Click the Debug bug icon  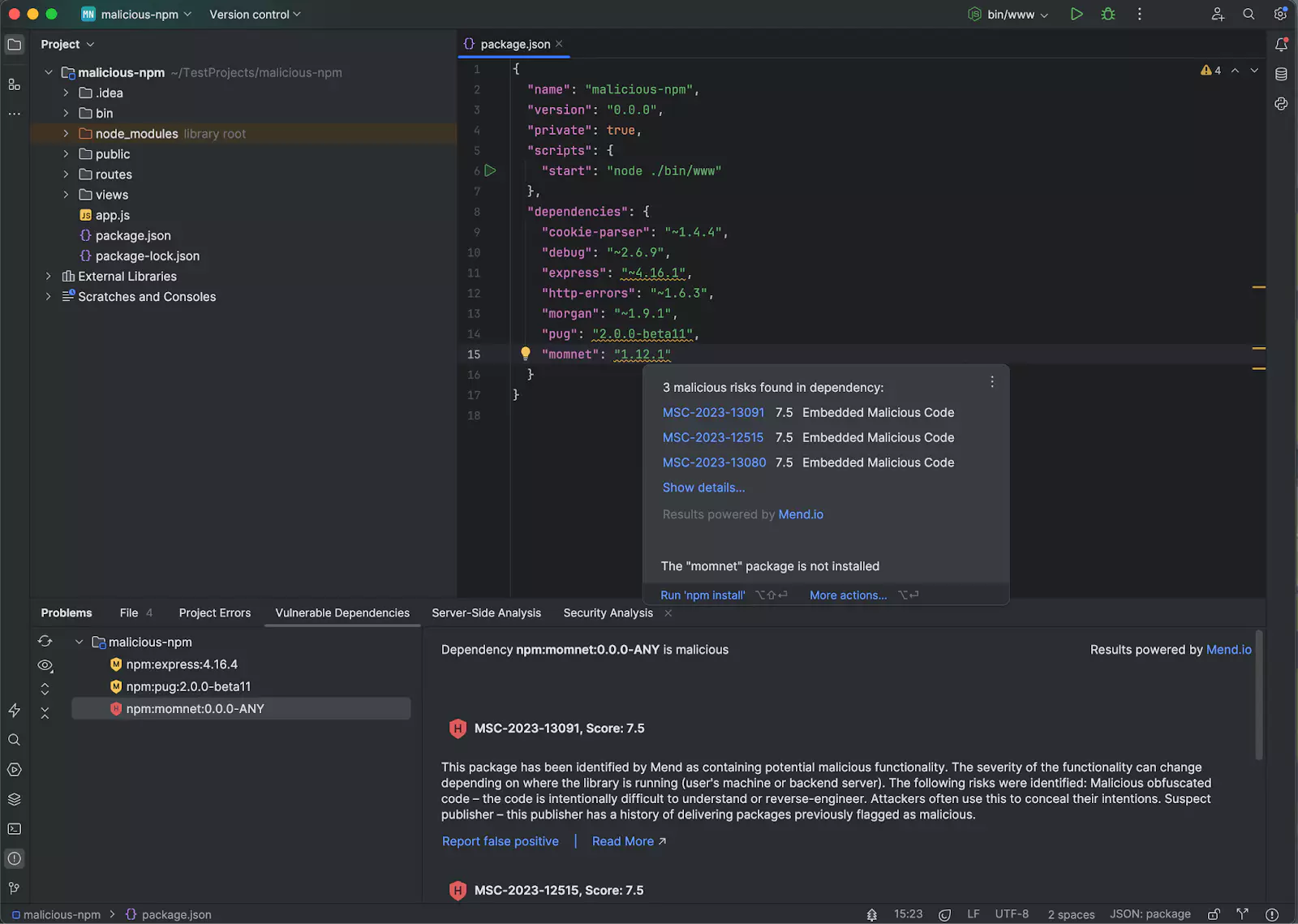tap(1108, 14)
